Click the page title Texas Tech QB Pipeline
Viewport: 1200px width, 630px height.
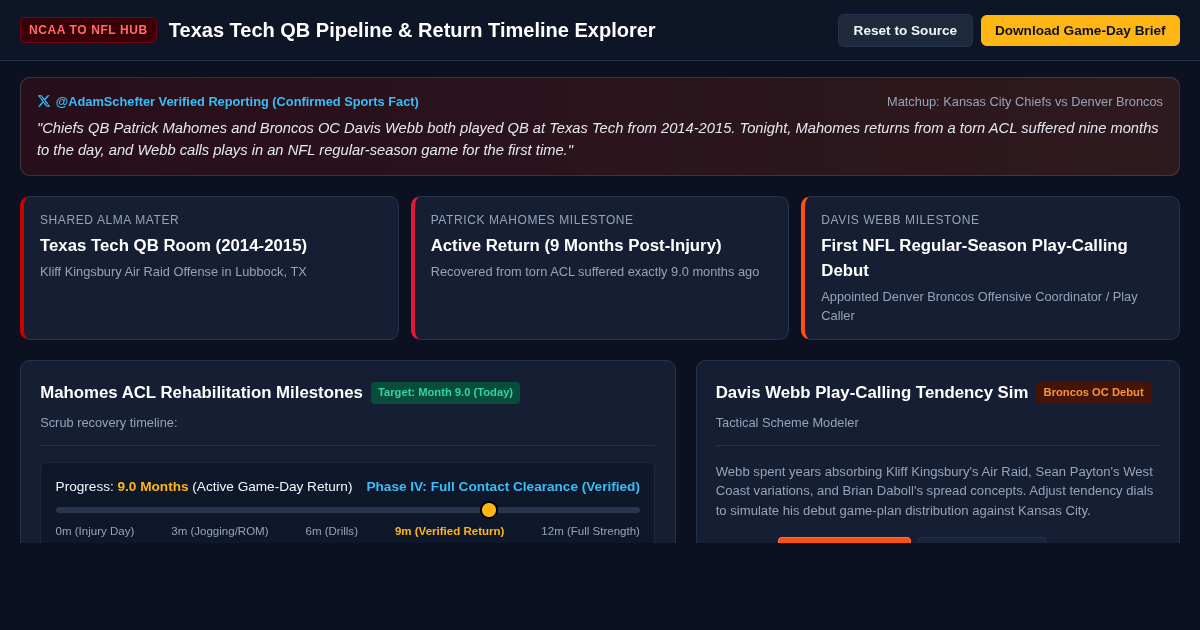coord(412,30)
